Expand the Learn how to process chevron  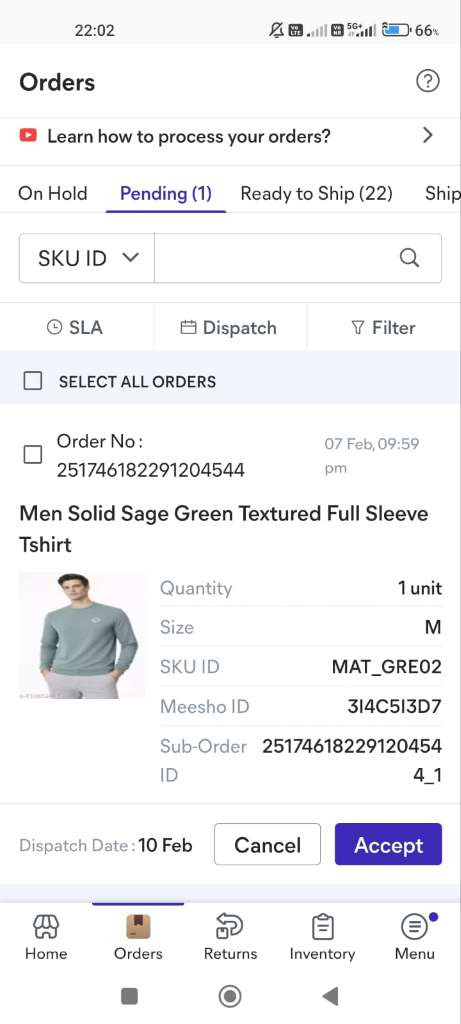[428, 136]
